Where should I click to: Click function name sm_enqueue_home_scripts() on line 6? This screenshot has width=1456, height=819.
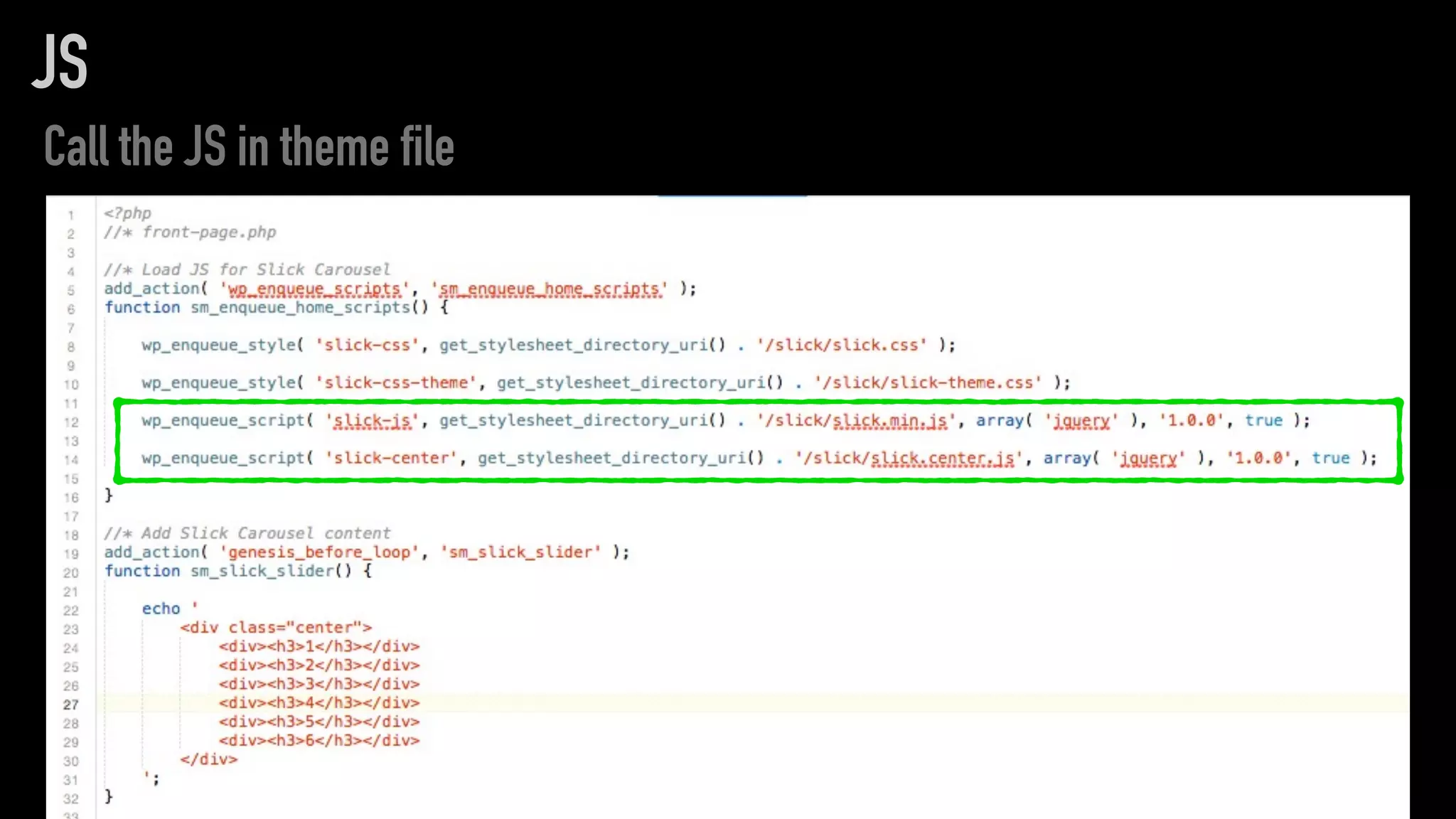[309, 308]
